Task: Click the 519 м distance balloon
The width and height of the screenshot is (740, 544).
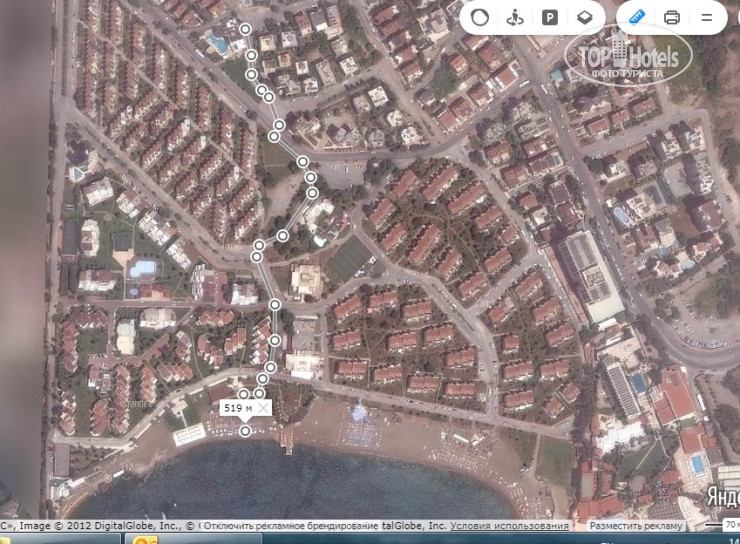Action: [237, 408]
